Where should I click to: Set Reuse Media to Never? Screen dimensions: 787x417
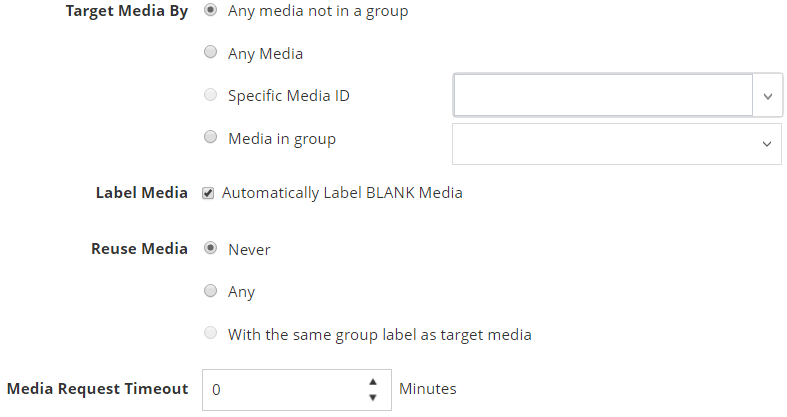[x=210, y=249]
